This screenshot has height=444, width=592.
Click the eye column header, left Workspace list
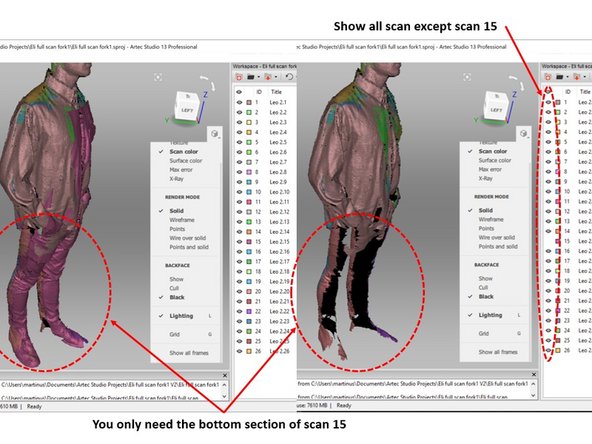(x=239, y=92)
